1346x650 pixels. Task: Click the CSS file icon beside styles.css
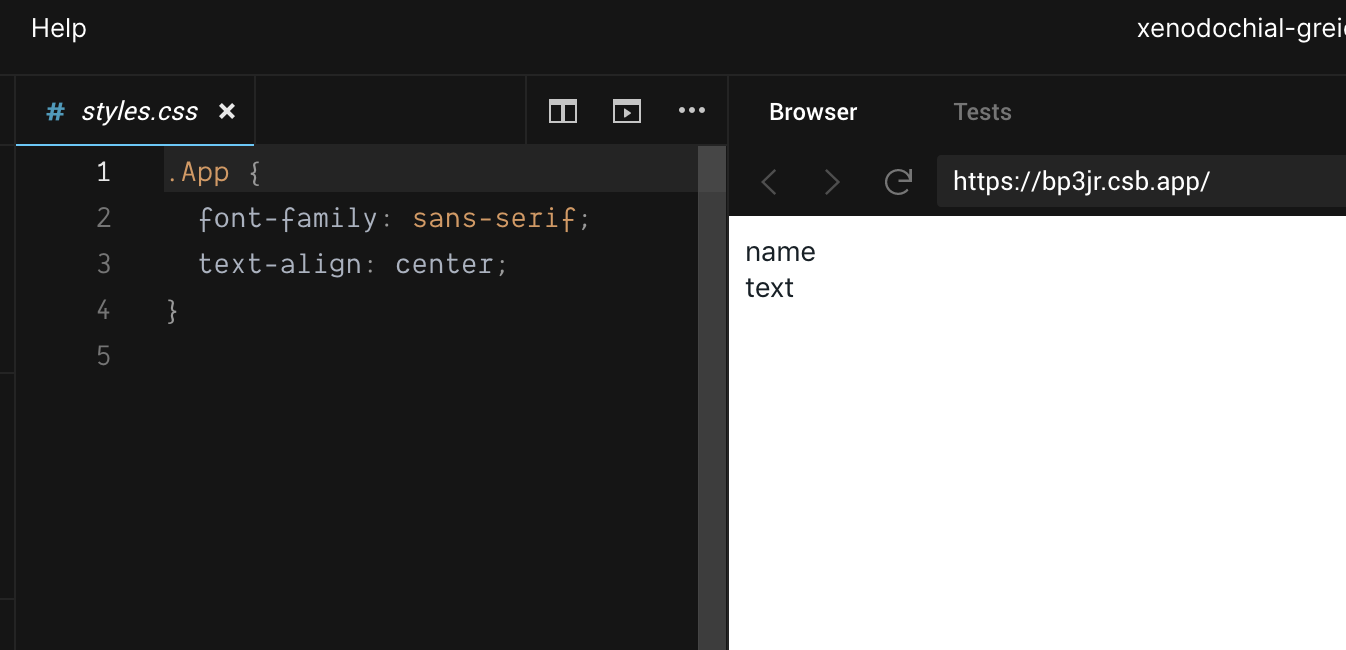(x=54, y=111)
